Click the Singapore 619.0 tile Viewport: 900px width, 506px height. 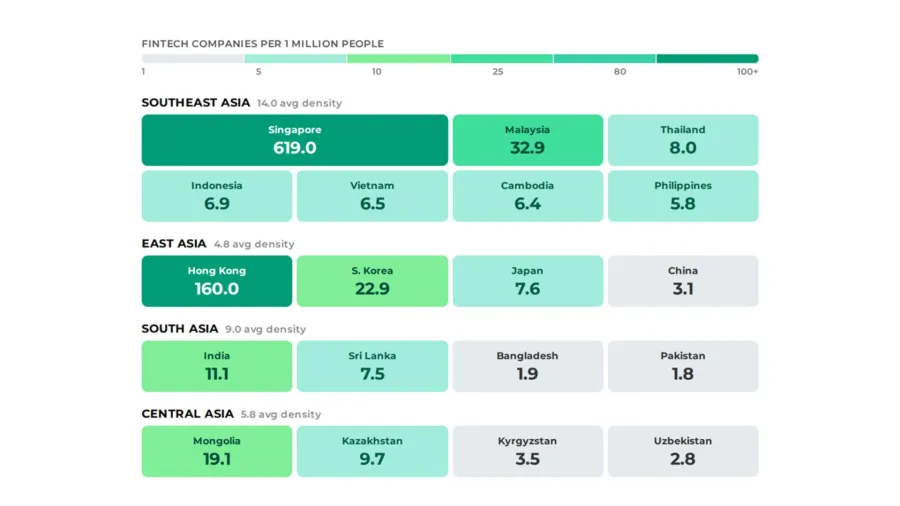[295, 140]
